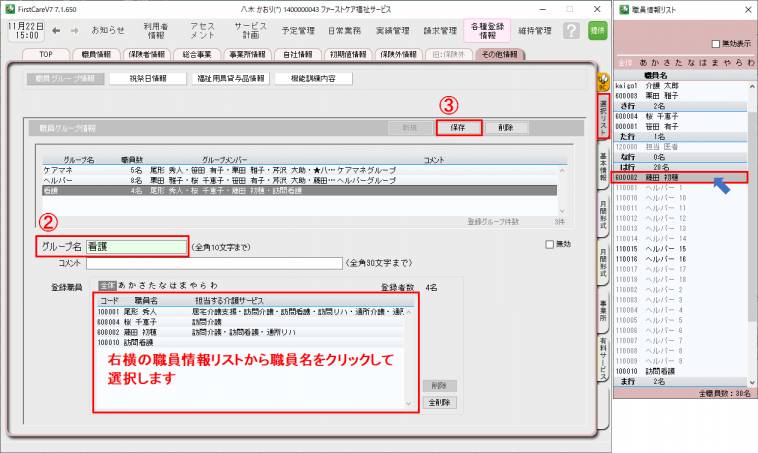758x453 pixels.
Task: Click the 保存 save button
Action: tap(458, 128)
